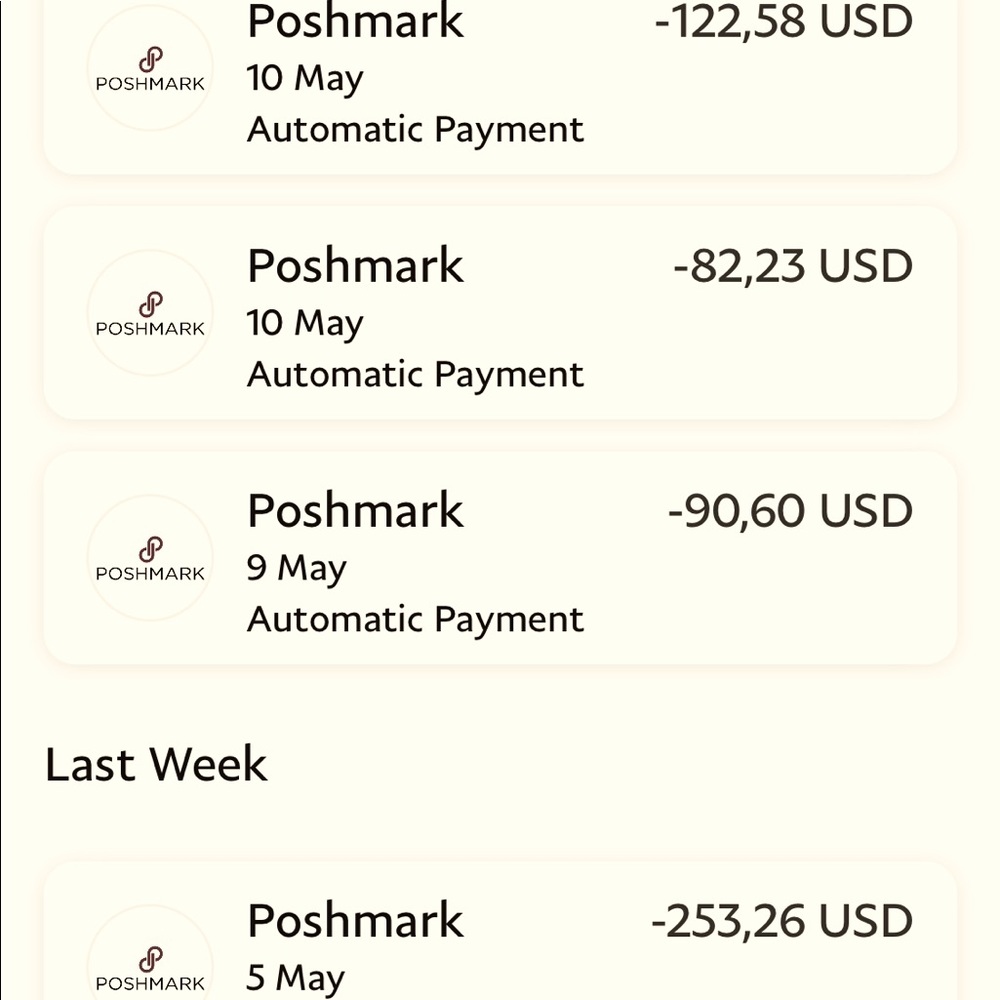Tap Poshmark logo on the -122,58 USD transaction
This screenshot has height=1000, width=1000.
pyautogui.click(x=150, y=68)
